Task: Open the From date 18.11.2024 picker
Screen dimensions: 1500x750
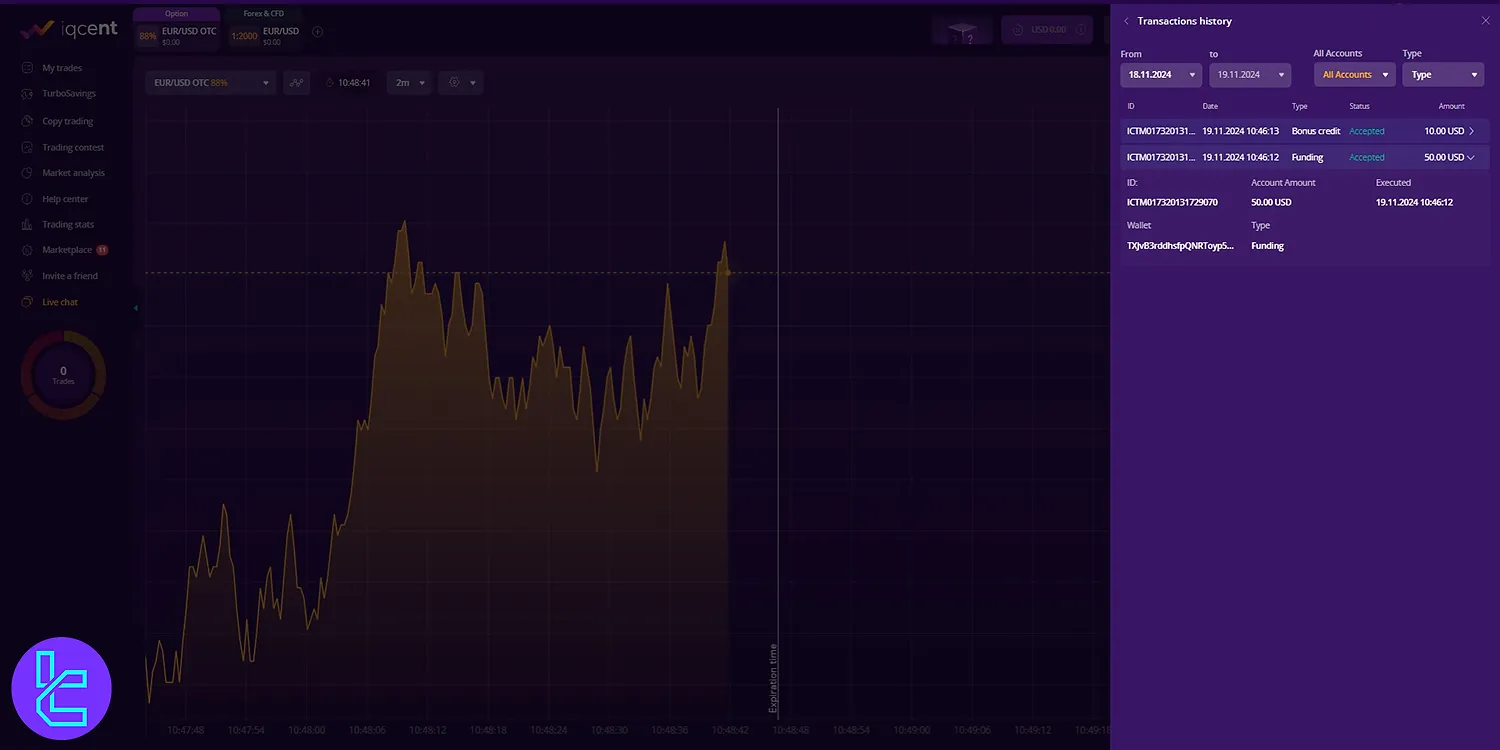Action: [1161, 75]
